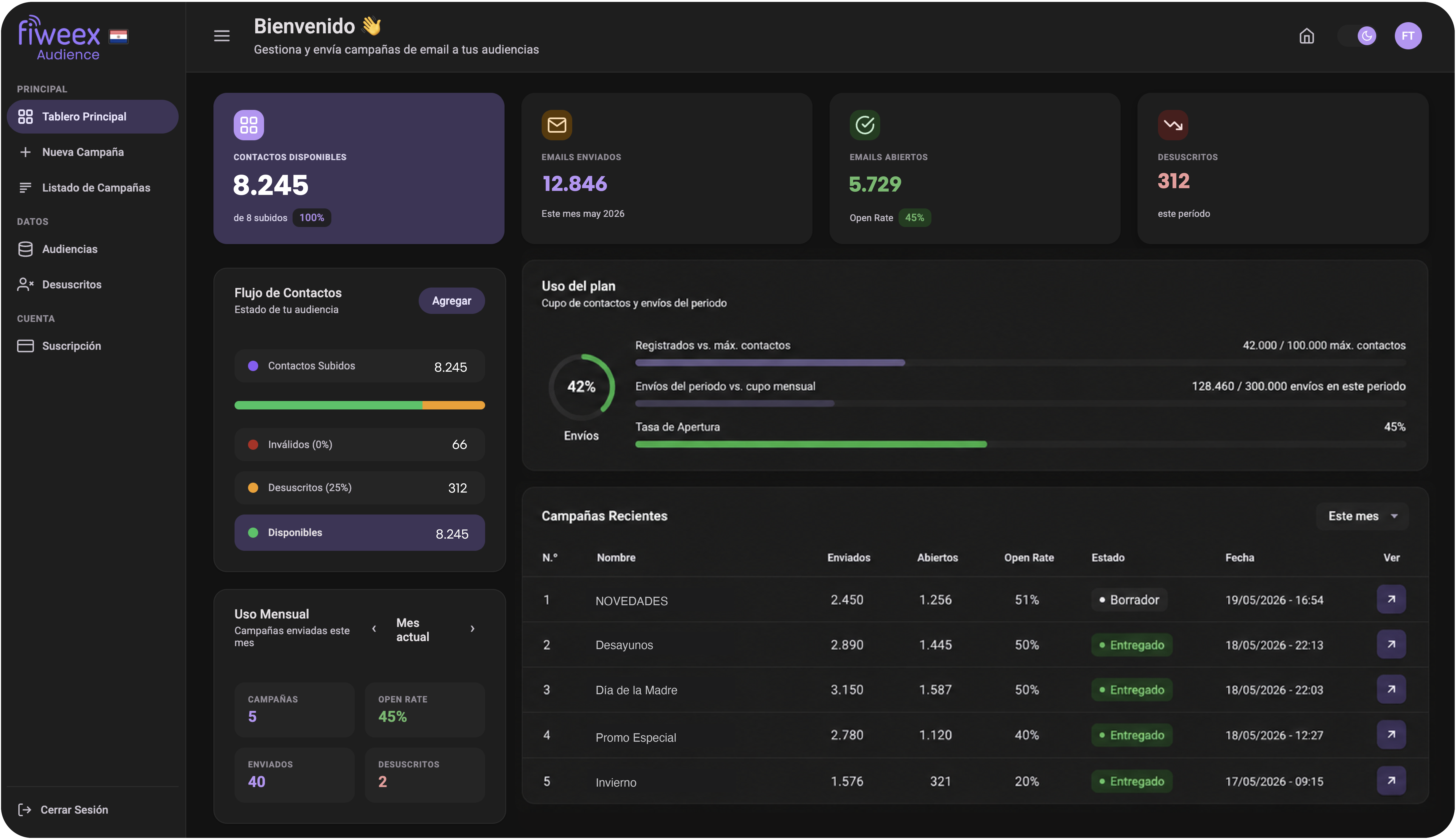Viewport: 1456px width, 840px height.
Task: Click the Emails Abiertos checkmark icon
Action: (x=865, y=125)
